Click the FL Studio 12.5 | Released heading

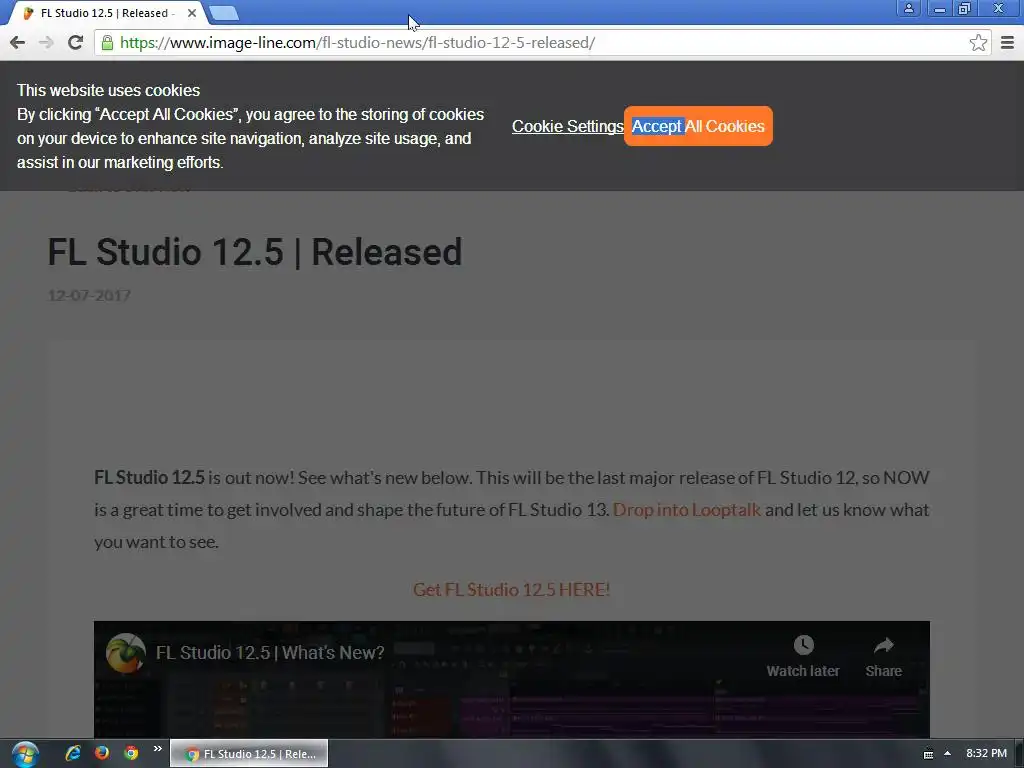pyautogui.click(x=255, y=252)
